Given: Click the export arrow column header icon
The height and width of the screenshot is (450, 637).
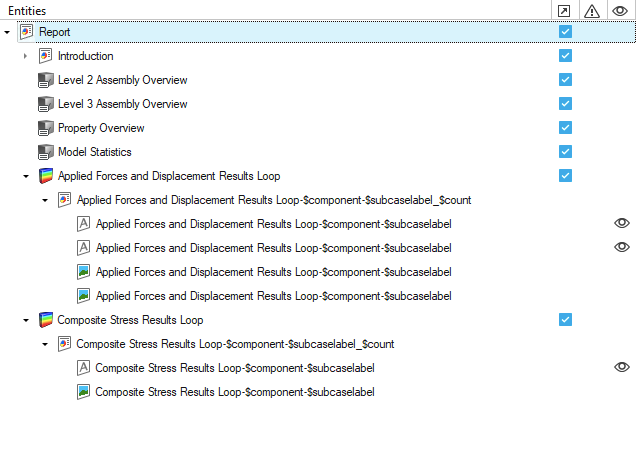Looking at the screenshot, I should 565,10.
